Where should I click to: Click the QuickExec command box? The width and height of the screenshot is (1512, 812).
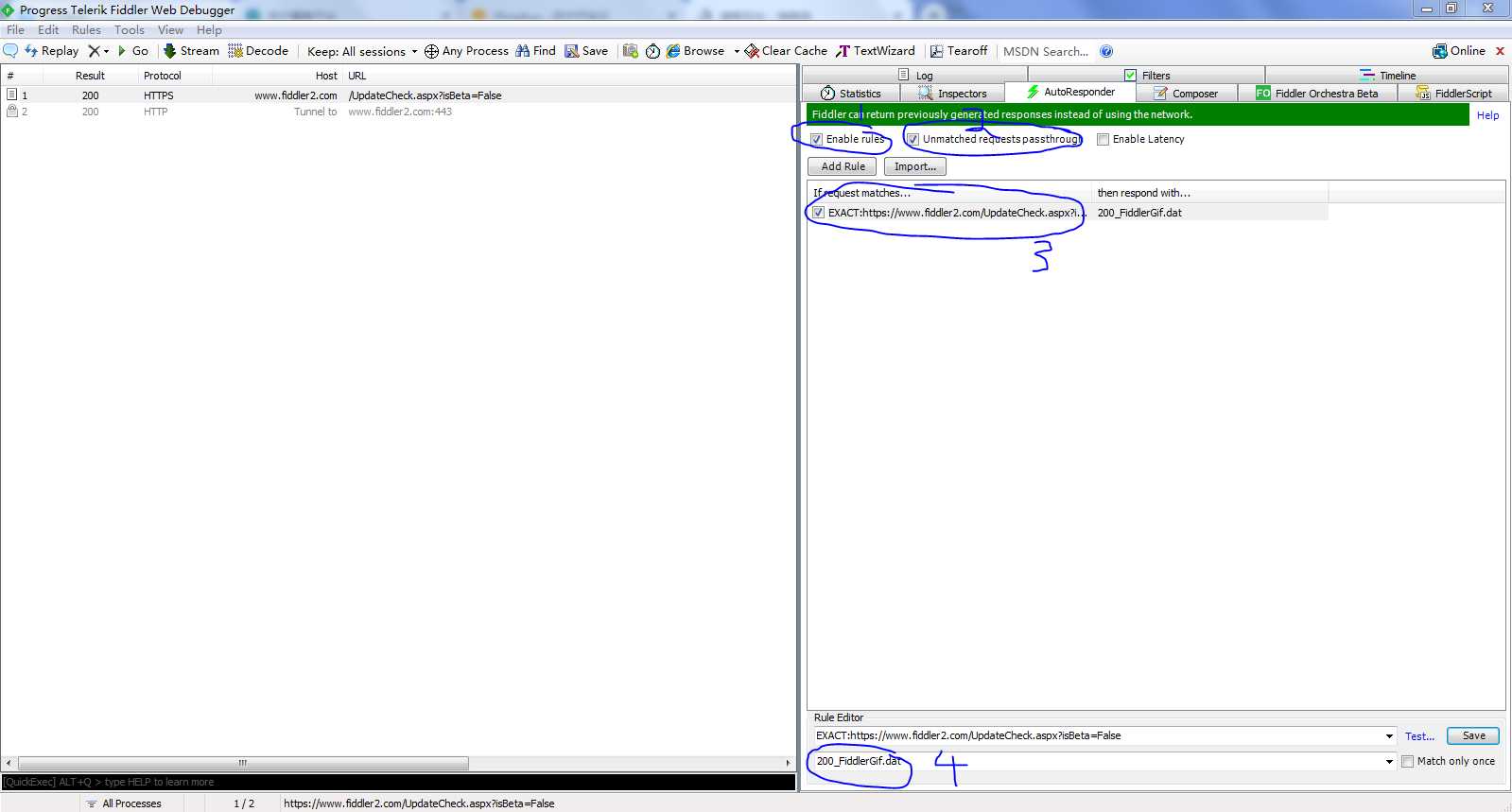(398, 782)
